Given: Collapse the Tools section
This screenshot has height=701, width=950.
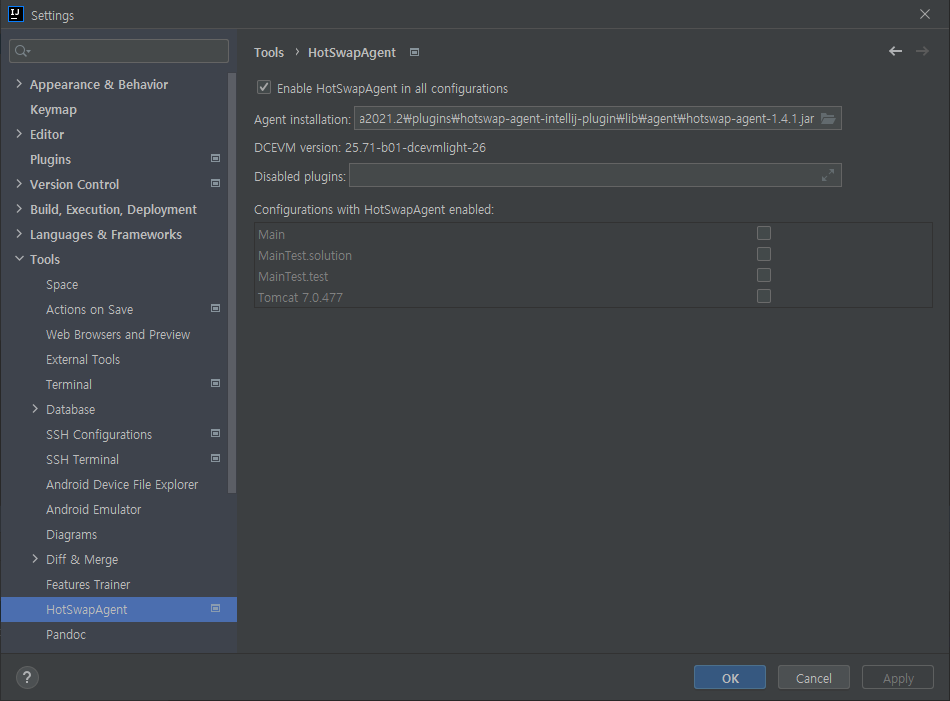Looking at the screenshot, I should pos(19,259).
